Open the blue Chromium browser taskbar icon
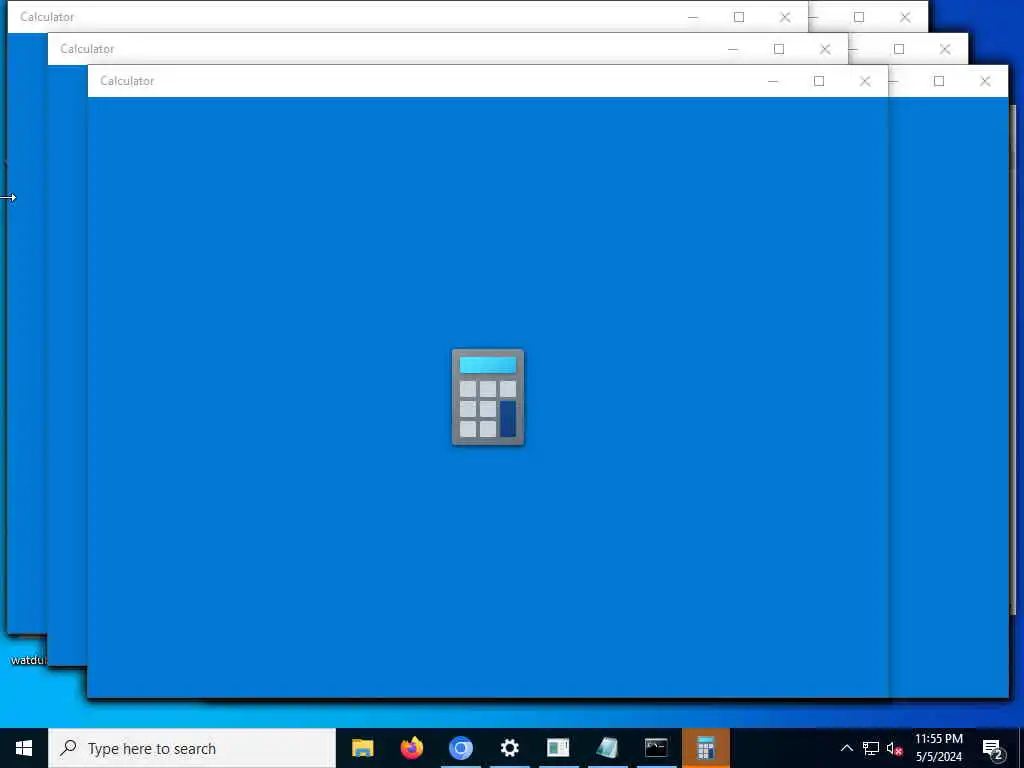The height and width of the screenshot is (768, 1024). tap(460, 748)
